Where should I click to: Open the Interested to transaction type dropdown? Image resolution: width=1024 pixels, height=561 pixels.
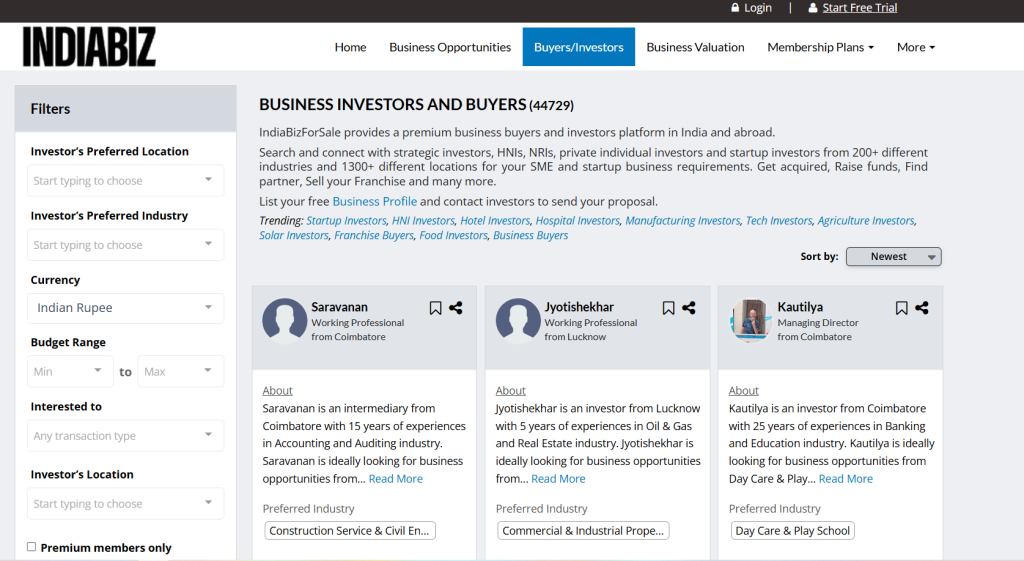click(x=125, y=436)
